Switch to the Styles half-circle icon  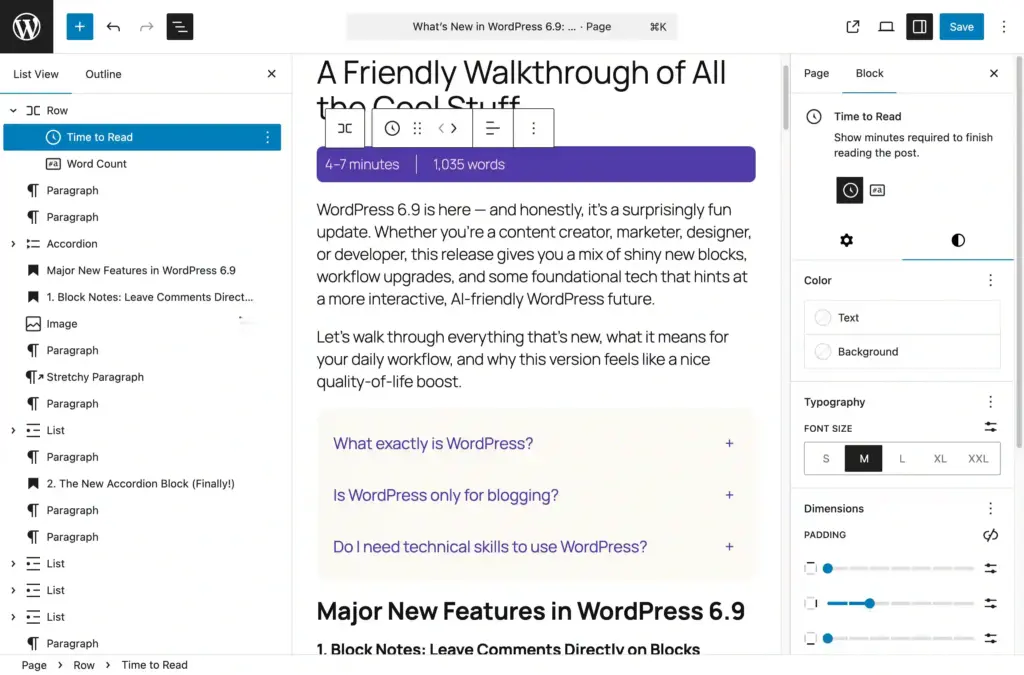[x=957, y=240]
